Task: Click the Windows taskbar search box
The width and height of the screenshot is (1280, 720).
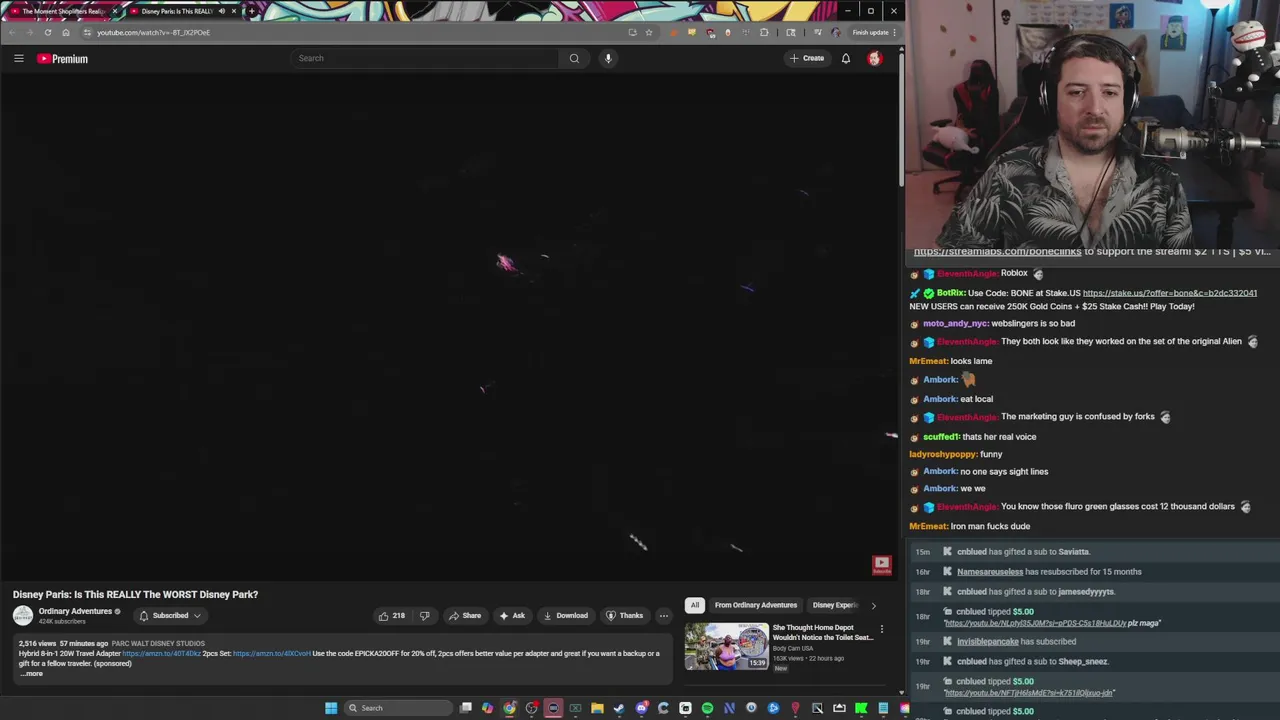Action: [x=397, y=708]
